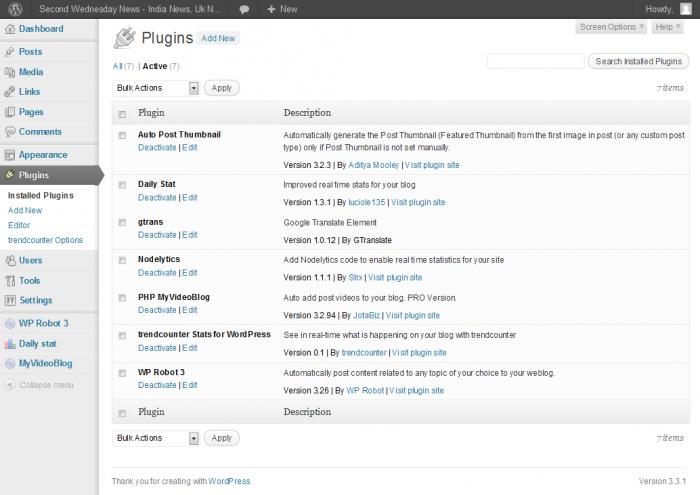
Task: Click the Media icon in sidebar
Action: pos(10,72)
